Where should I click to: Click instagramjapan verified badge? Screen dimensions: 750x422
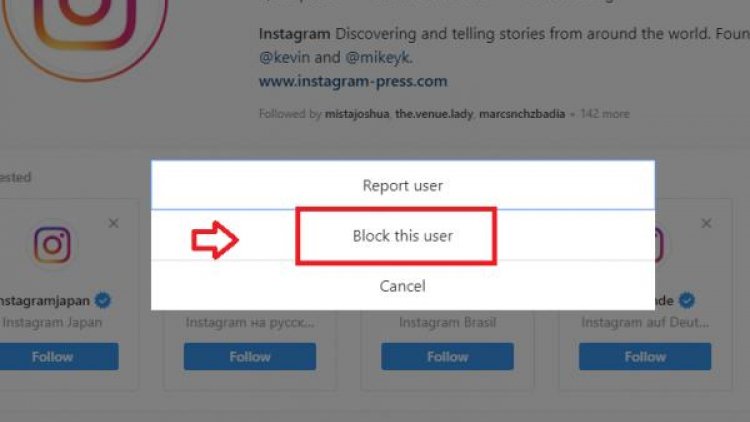point(103,300)
